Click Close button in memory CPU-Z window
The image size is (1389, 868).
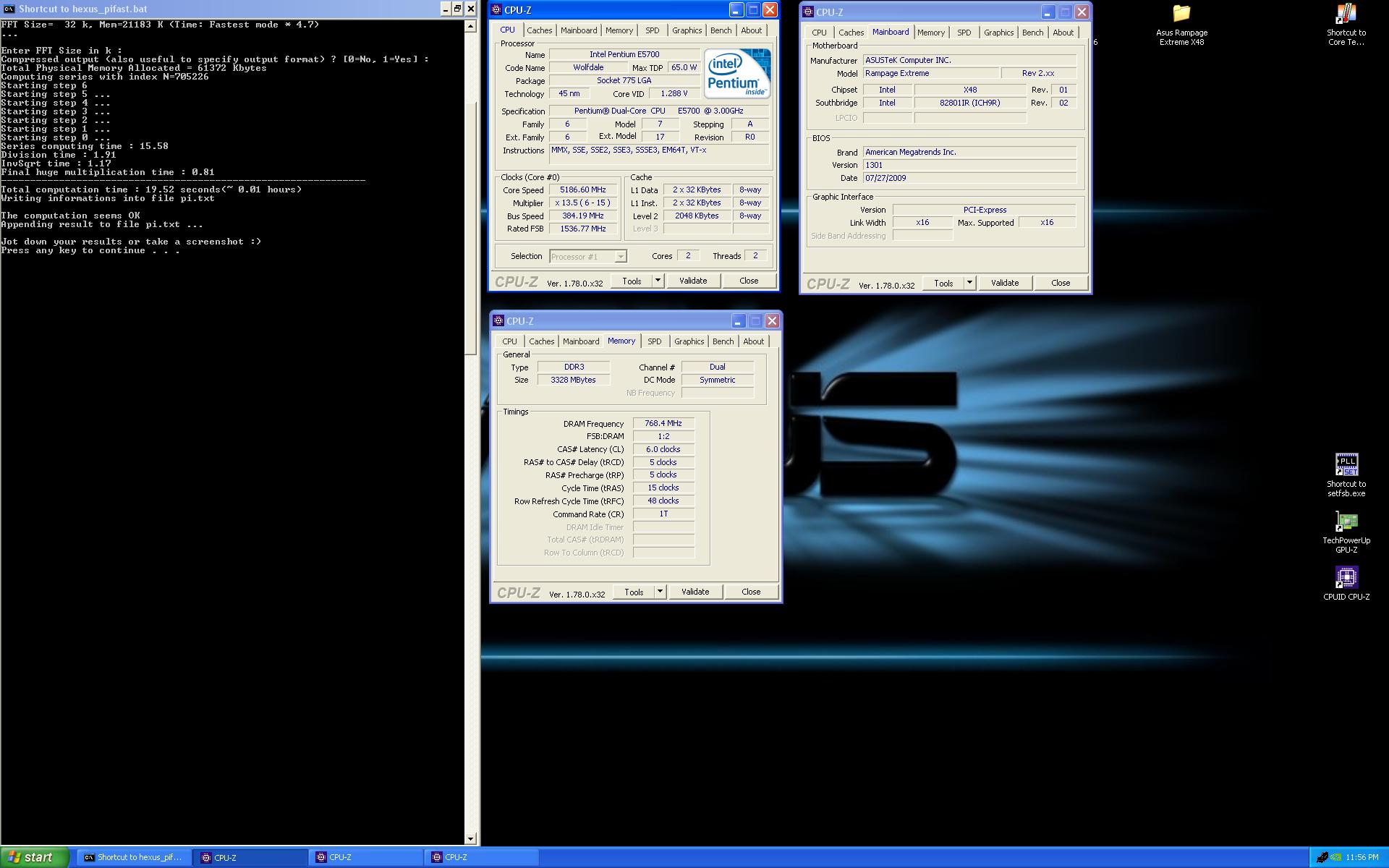tap(751, 592)
